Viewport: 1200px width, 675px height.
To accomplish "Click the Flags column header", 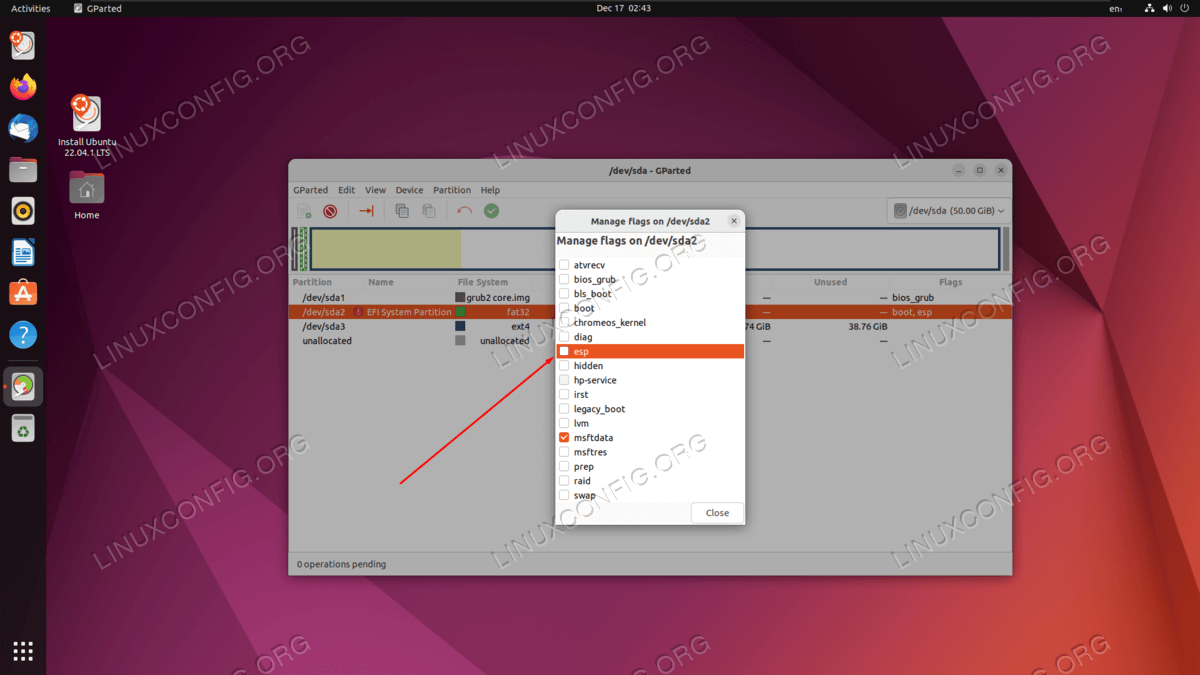I will [950, 282].
